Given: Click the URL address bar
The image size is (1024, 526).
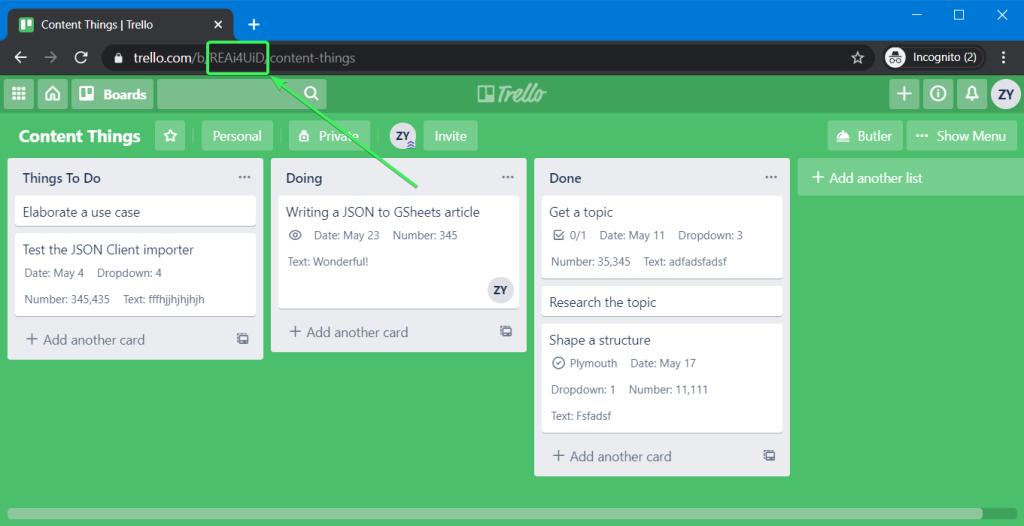Looking at the screenshot, I should (x=488, y=58).
